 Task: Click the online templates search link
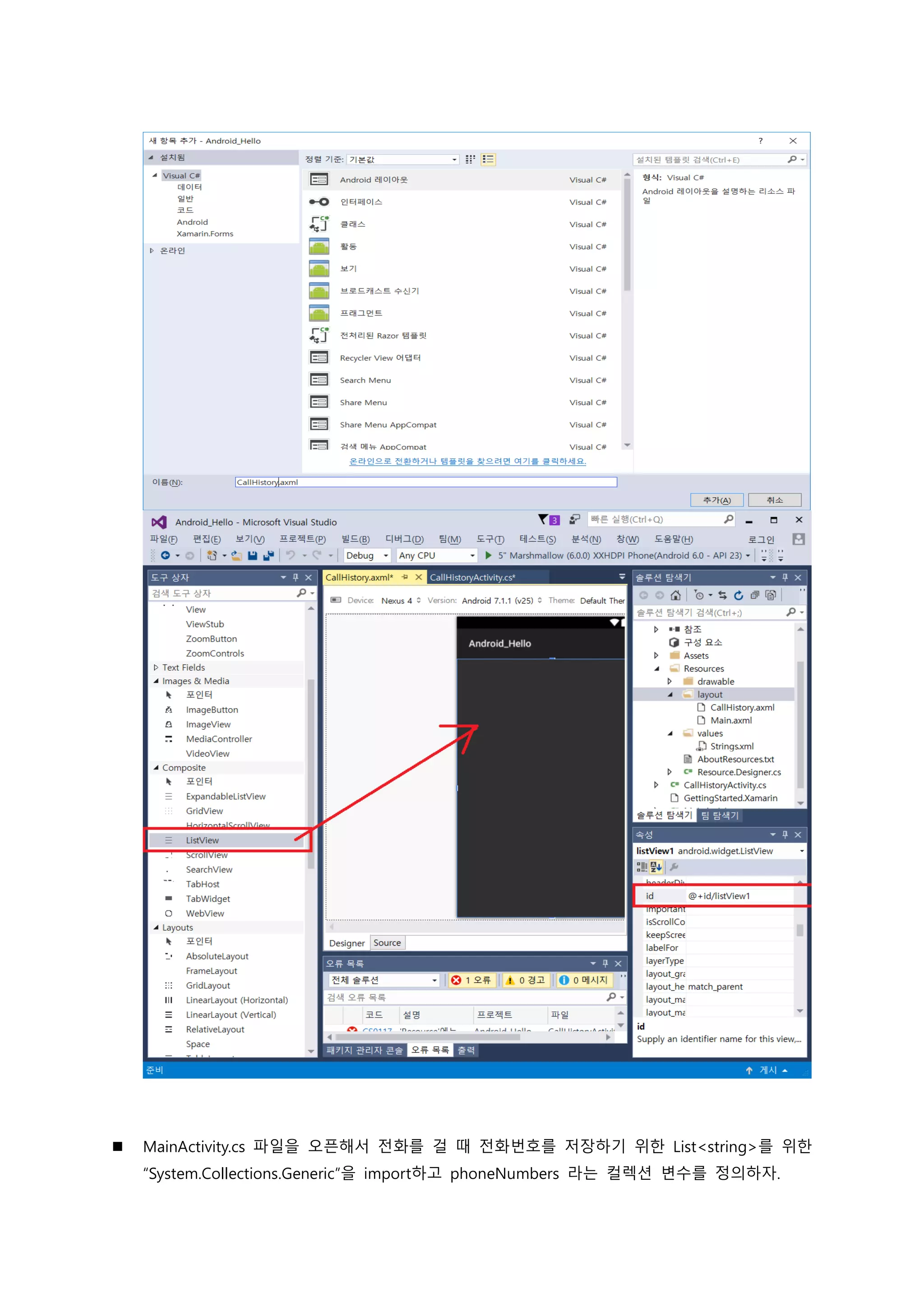click(467, 461)
